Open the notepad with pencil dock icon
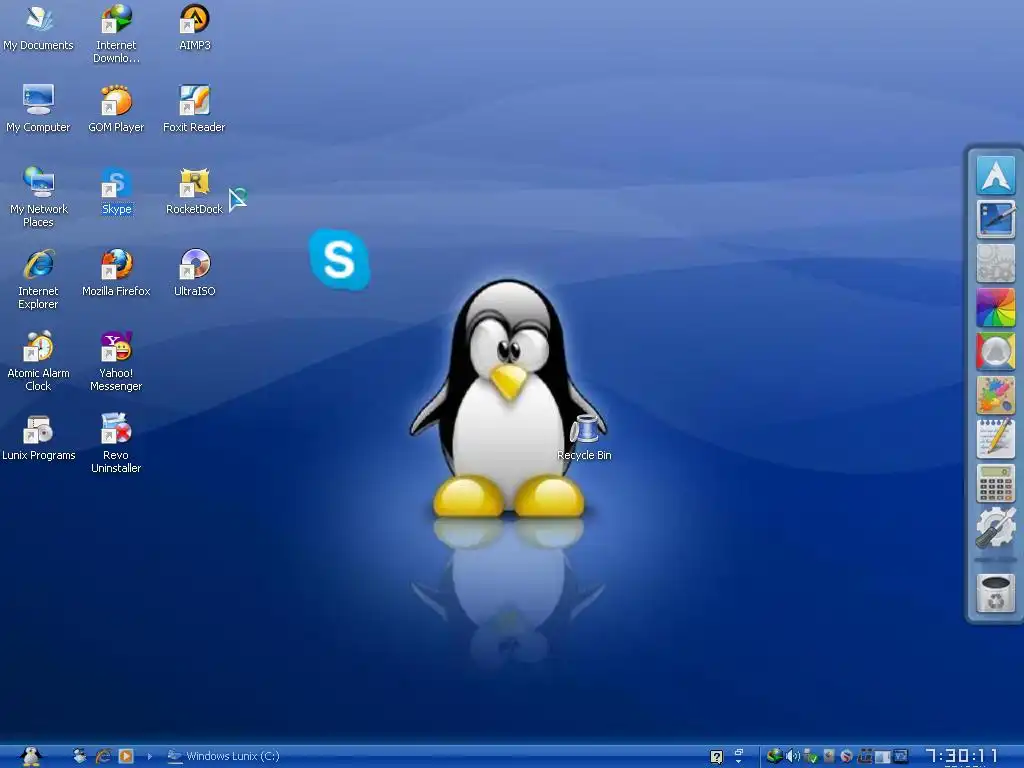The width and height of the screenshot is (1024, 768). pyautogui.click(x=995, y=440)
